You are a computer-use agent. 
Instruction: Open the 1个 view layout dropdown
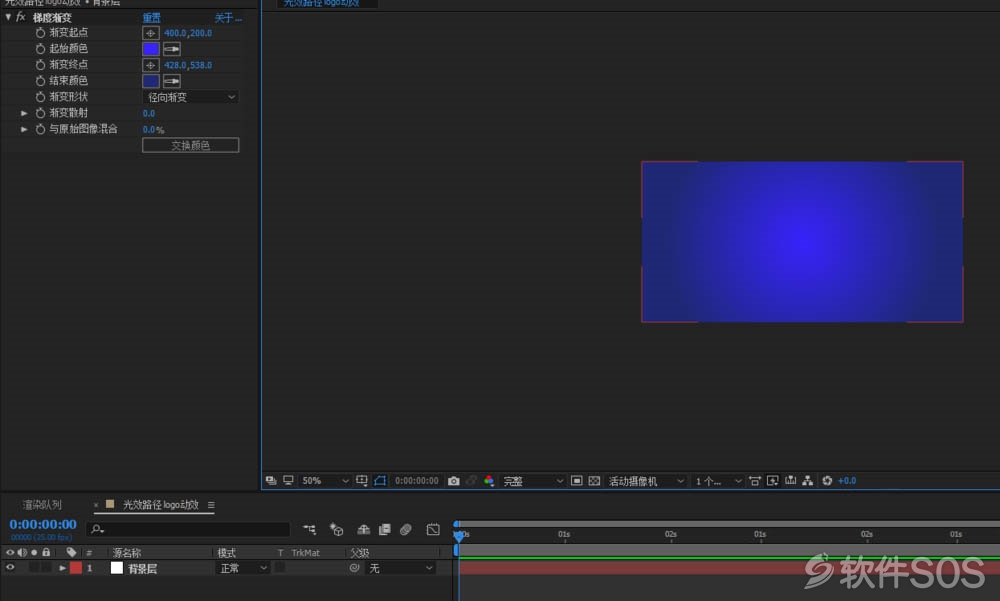[718, 480]
